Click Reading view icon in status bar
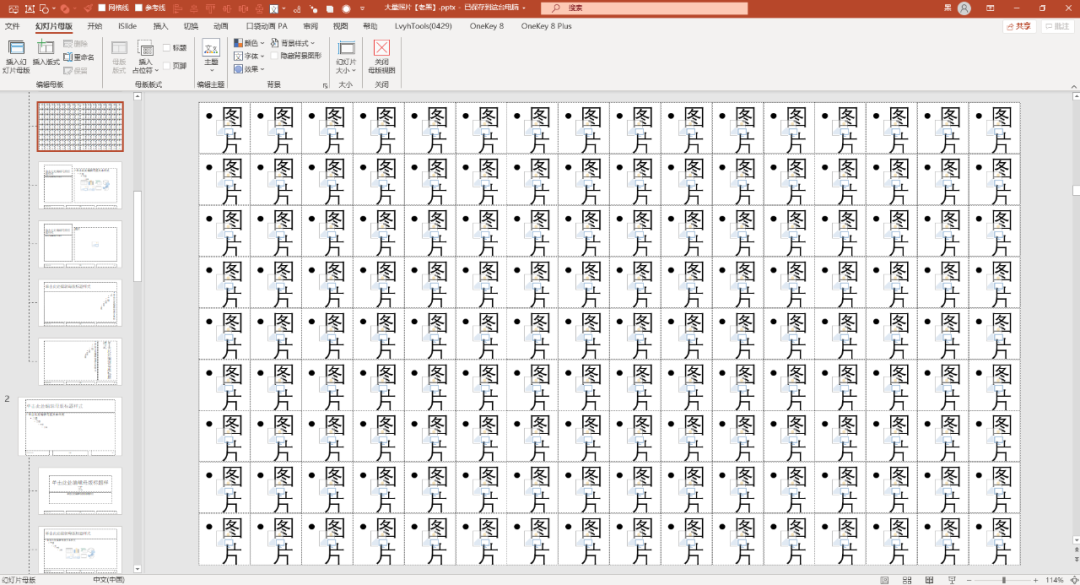The width and height of the screenshot is (1080, 585). tap(929, 580)
